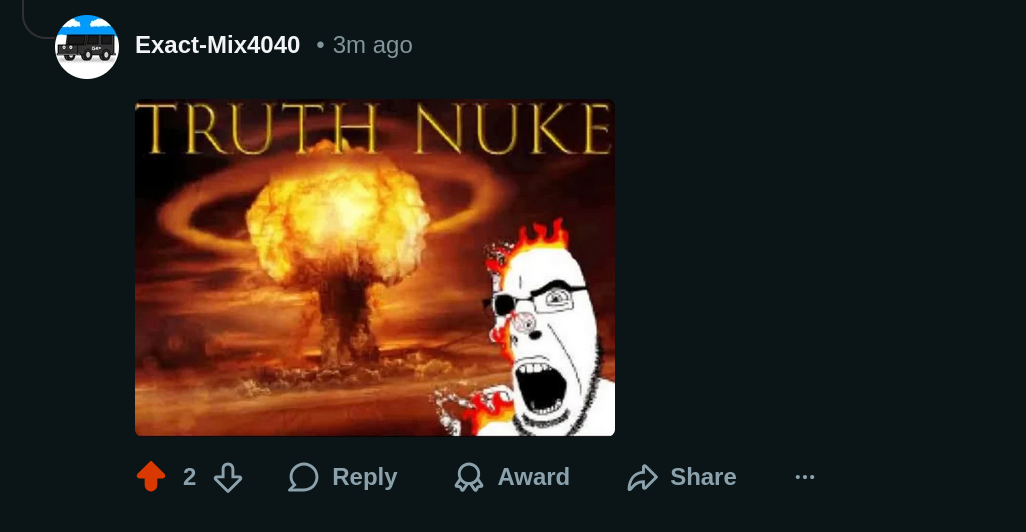Open the three-dot more options menu

point(805,477)
